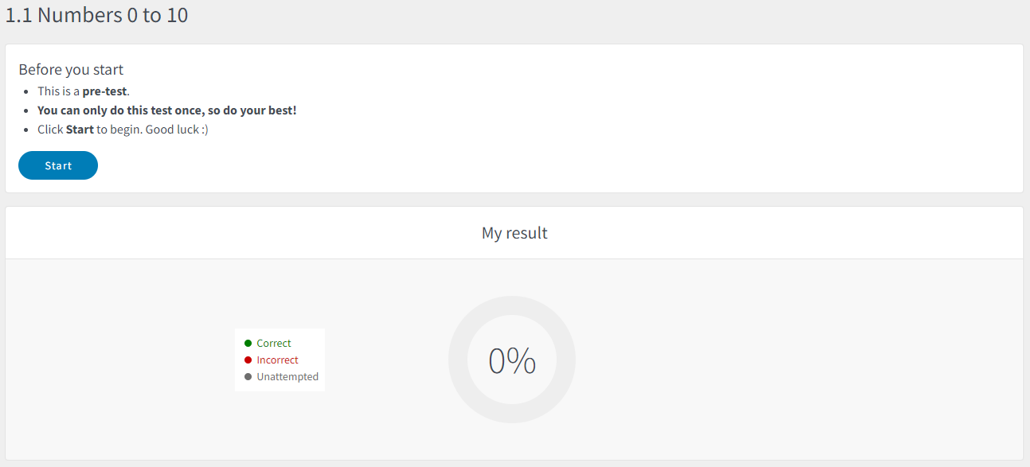Toggle the Correct series legend label
Viewport: 1030px width, 467px height.
[274, 344]
